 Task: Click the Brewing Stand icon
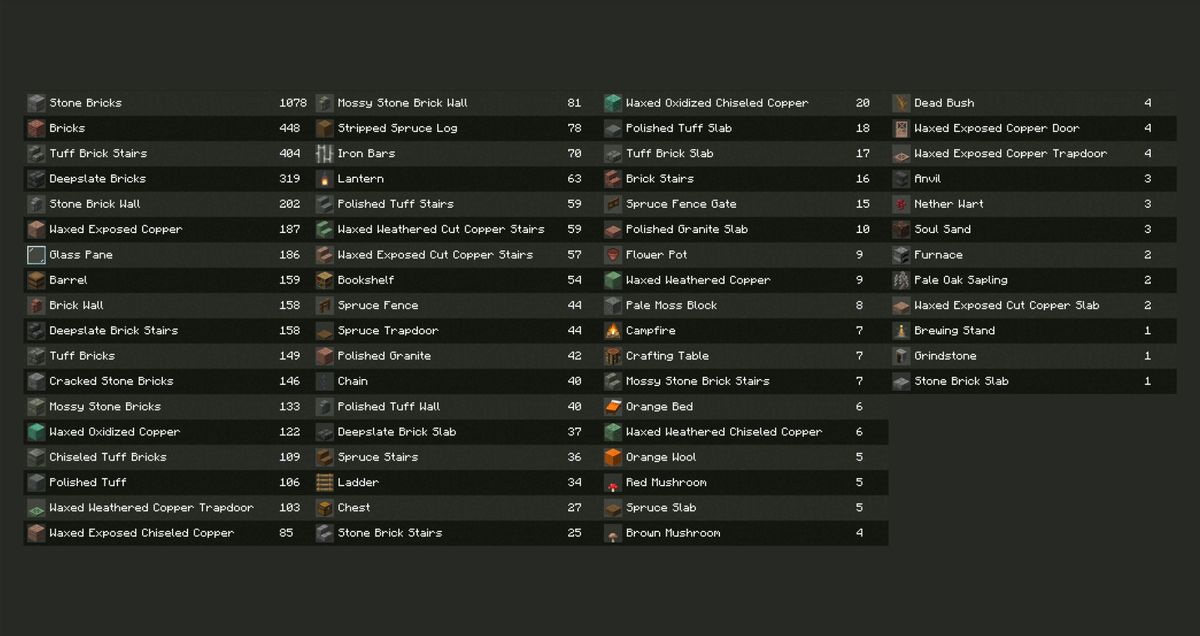pyautogui.click(x=901, y=331)
